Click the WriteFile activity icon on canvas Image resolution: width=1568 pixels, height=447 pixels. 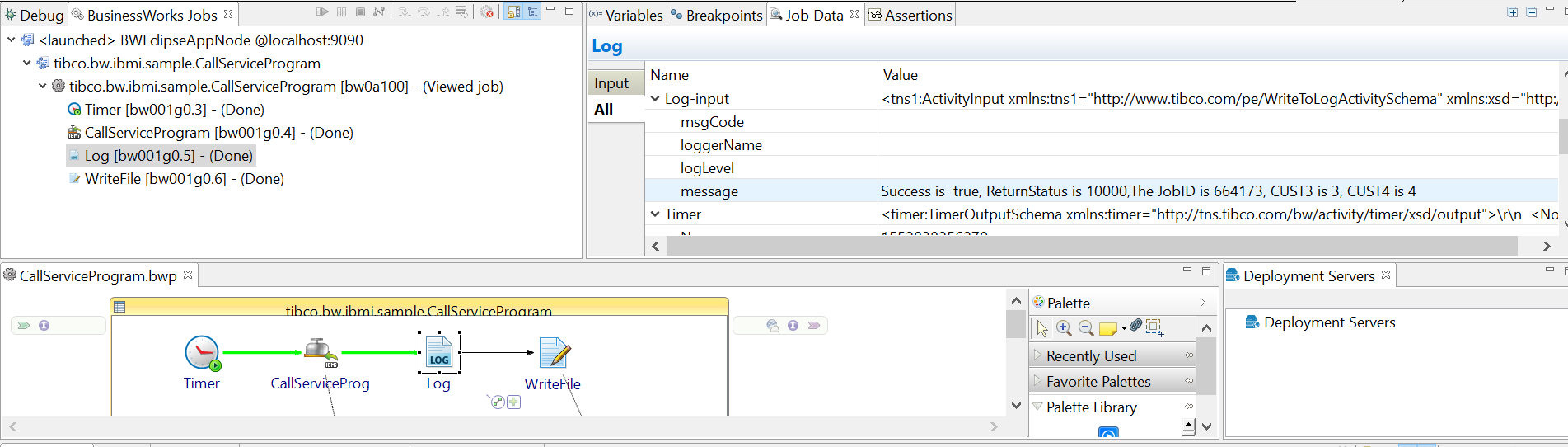tap(555, 353)
